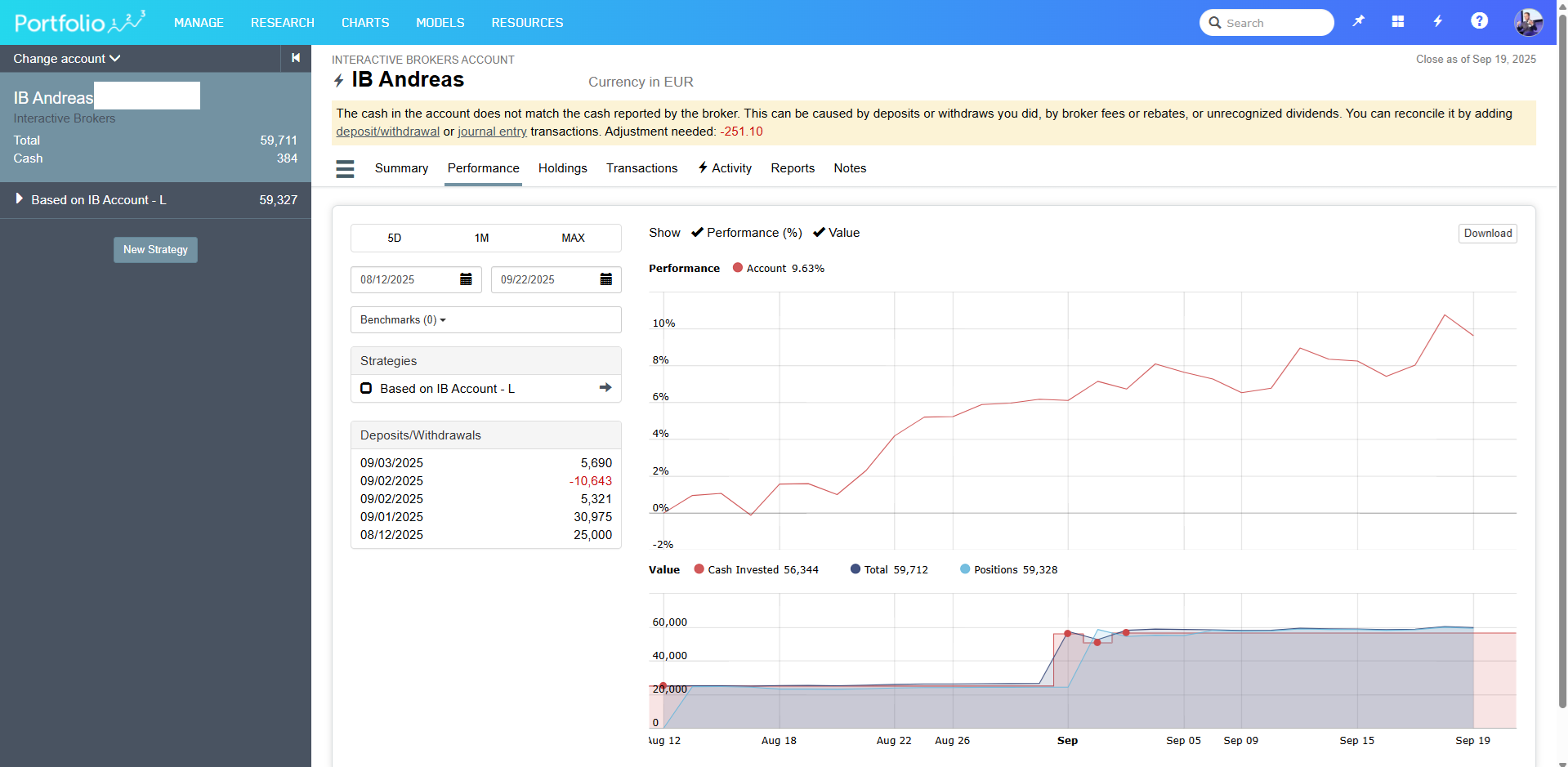
Task: Toggle the Value chart checkmark
Action: tap(819, 233)
